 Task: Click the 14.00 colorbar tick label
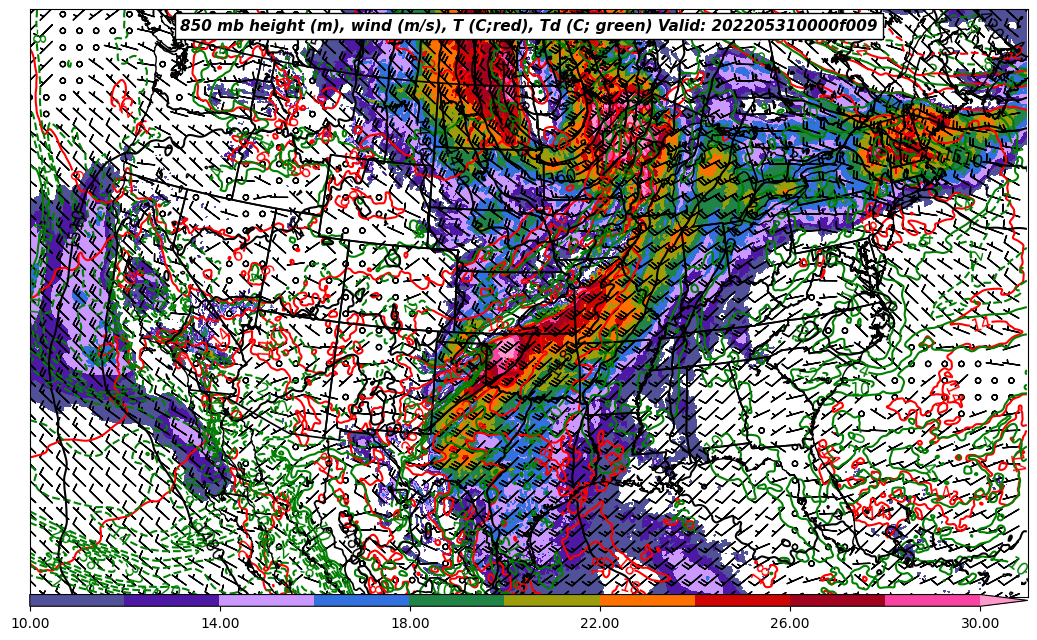[x=220, y=623]
